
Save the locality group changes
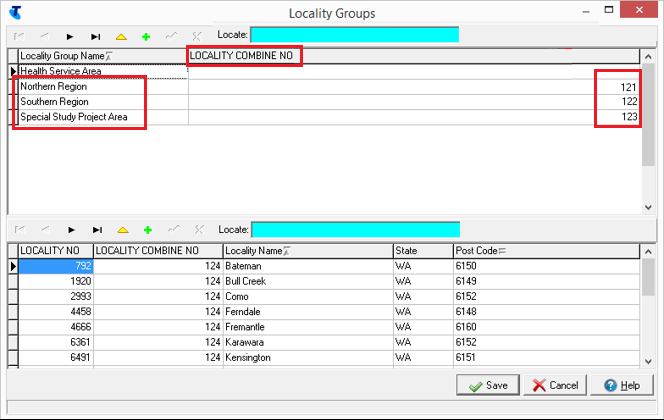(488, 385)
